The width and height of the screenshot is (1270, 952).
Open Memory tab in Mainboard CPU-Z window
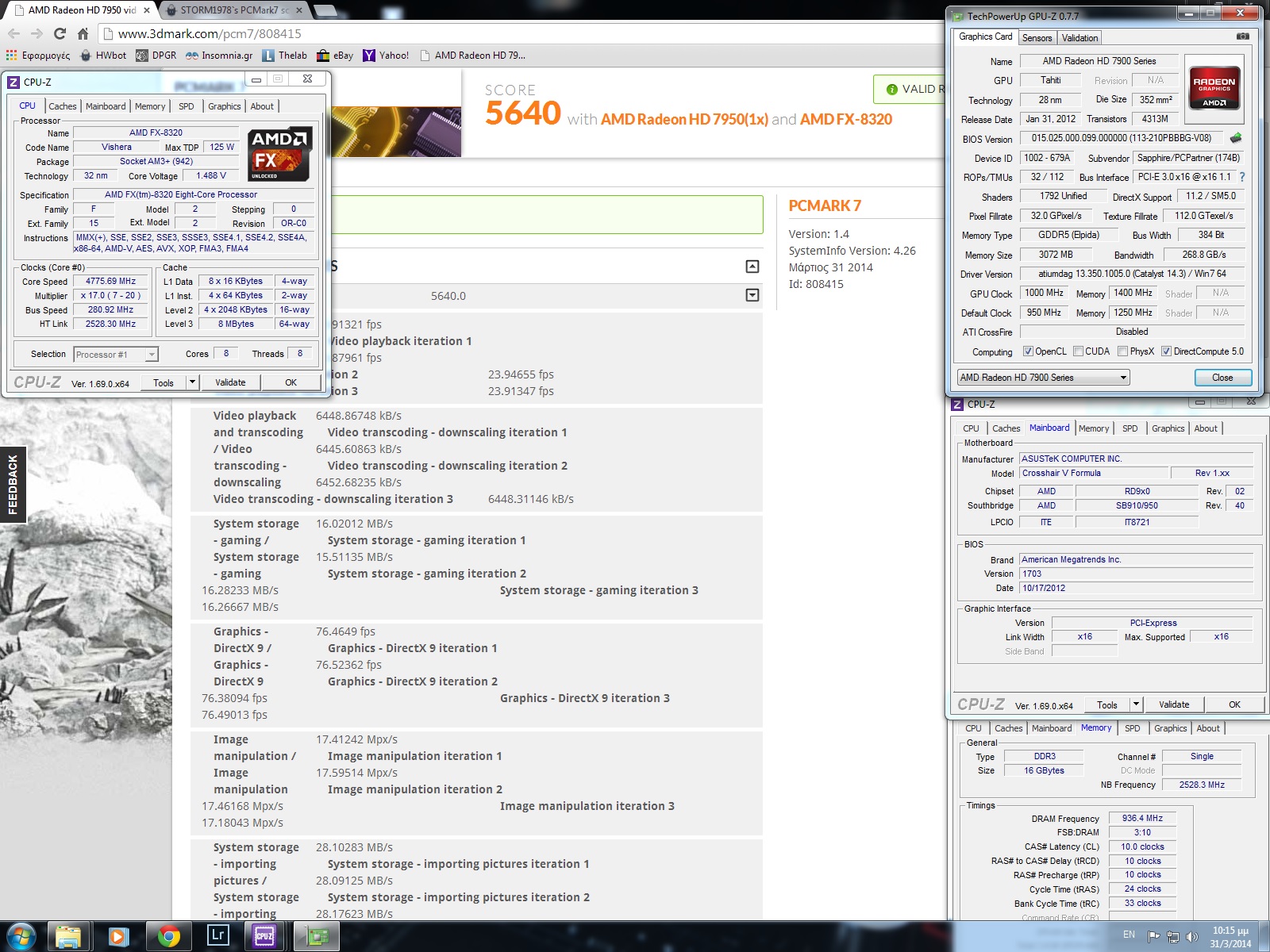(x=1094, y=428)
